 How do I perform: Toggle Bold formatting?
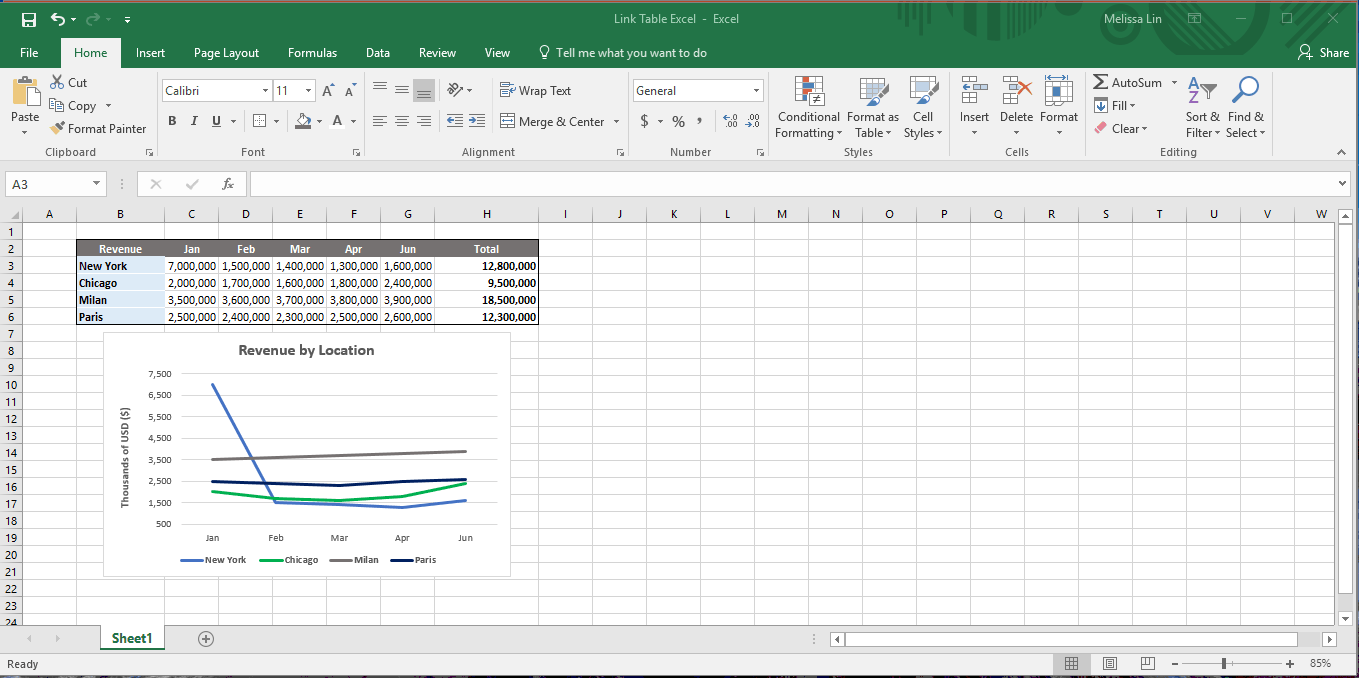(172, 121)
